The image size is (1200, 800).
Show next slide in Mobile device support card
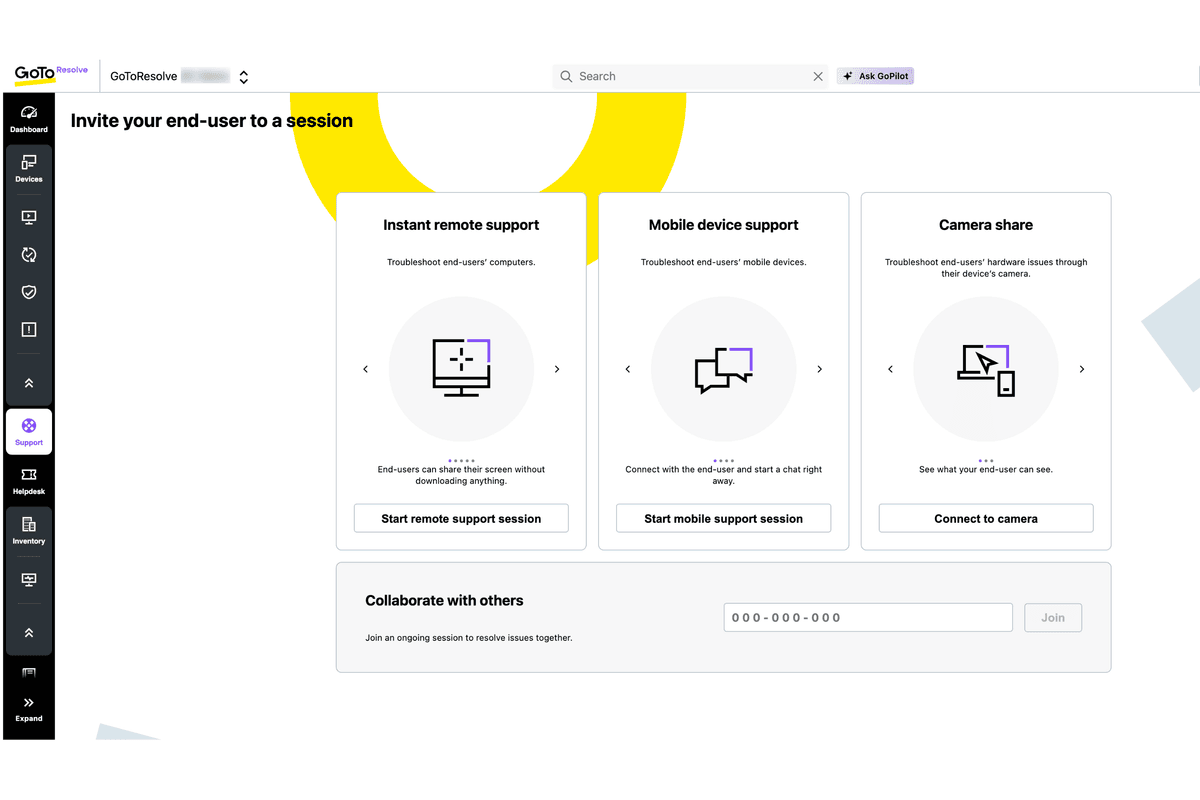pyautogui.click(x=820, y=369)
